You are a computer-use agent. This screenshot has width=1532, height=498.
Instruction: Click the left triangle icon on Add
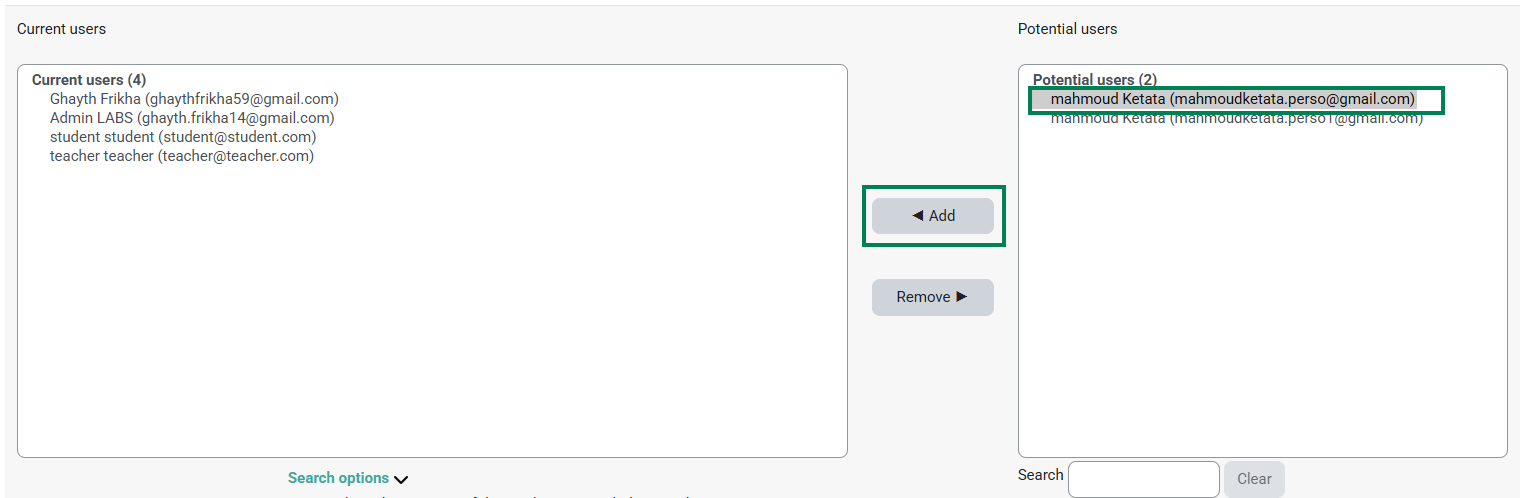tap(917, 216)
